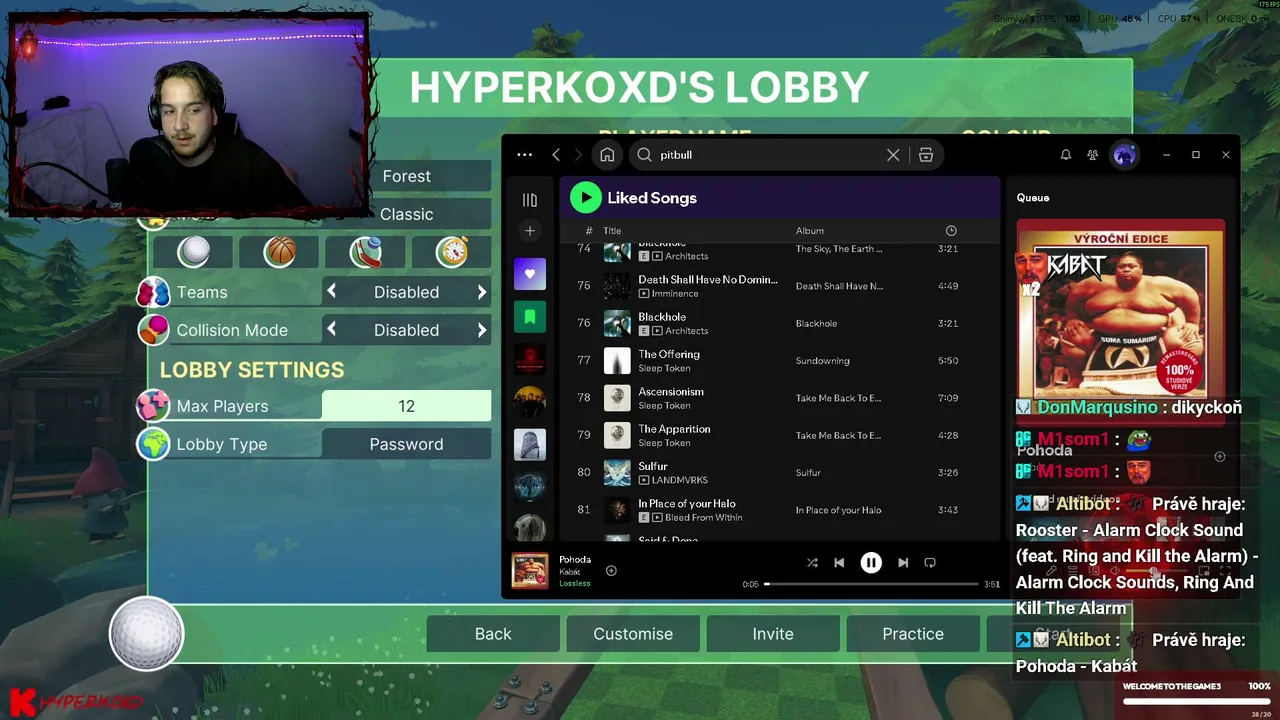Select the basketball icon button

(x=280, y=252)
